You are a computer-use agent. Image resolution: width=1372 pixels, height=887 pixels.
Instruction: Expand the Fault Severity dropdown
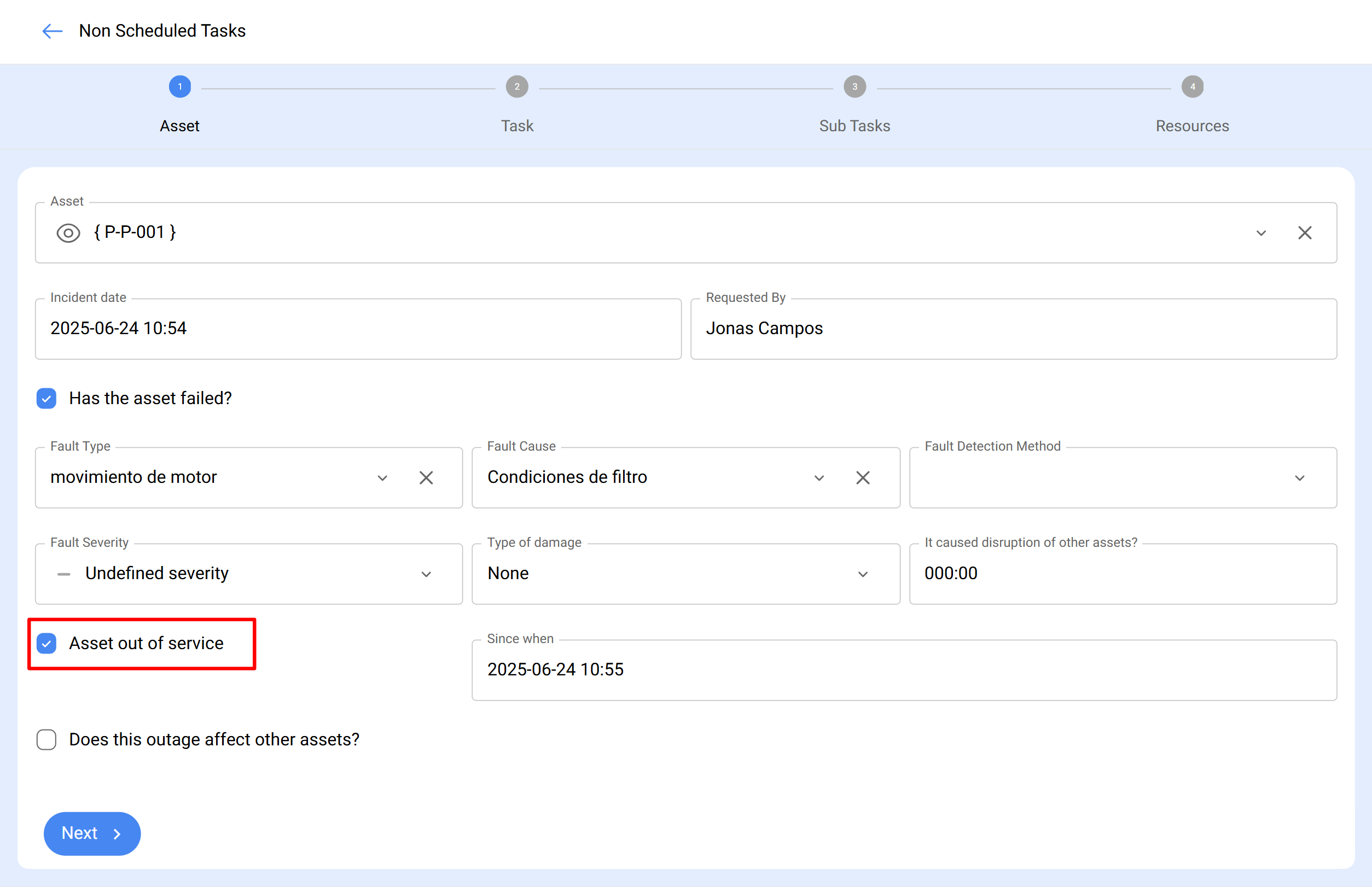426,574
